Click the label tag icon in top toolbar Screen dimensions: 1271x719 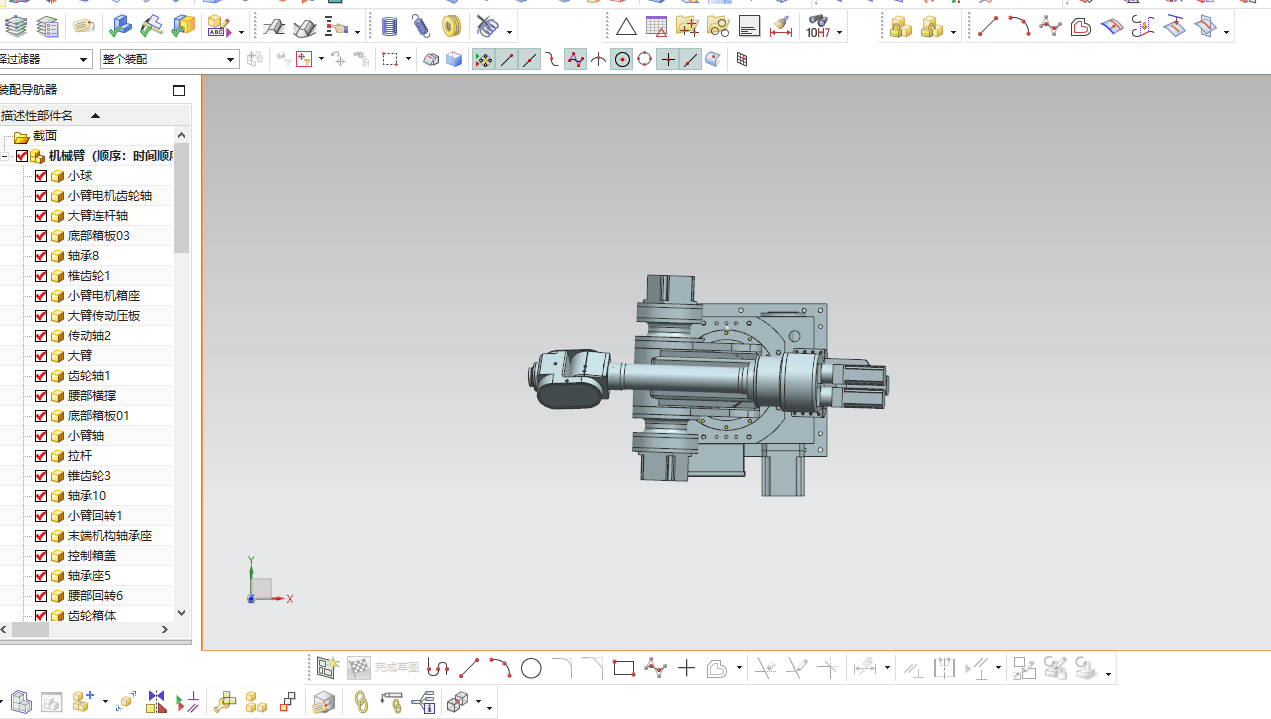(x=85, y=27)
